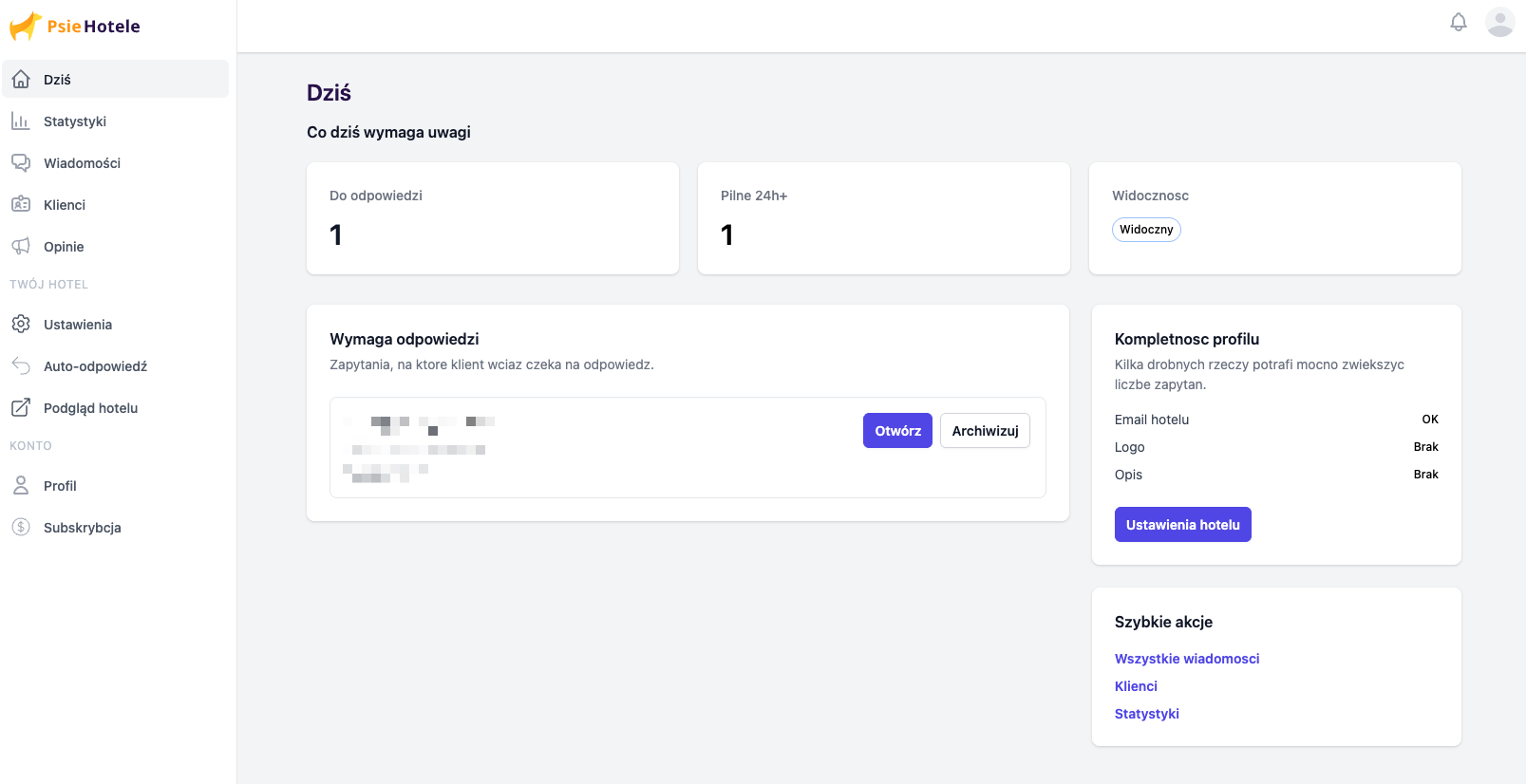Select Dziś in the sidebar
The width and height of the screenshot is (1526, 784).
coord(57,80)
